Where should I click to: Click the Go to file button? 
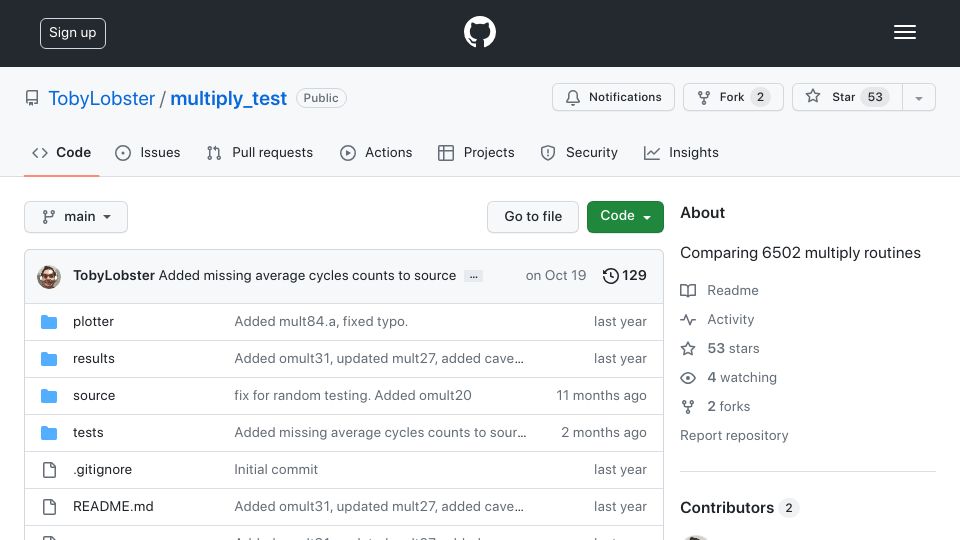click(x=533, y=217)
